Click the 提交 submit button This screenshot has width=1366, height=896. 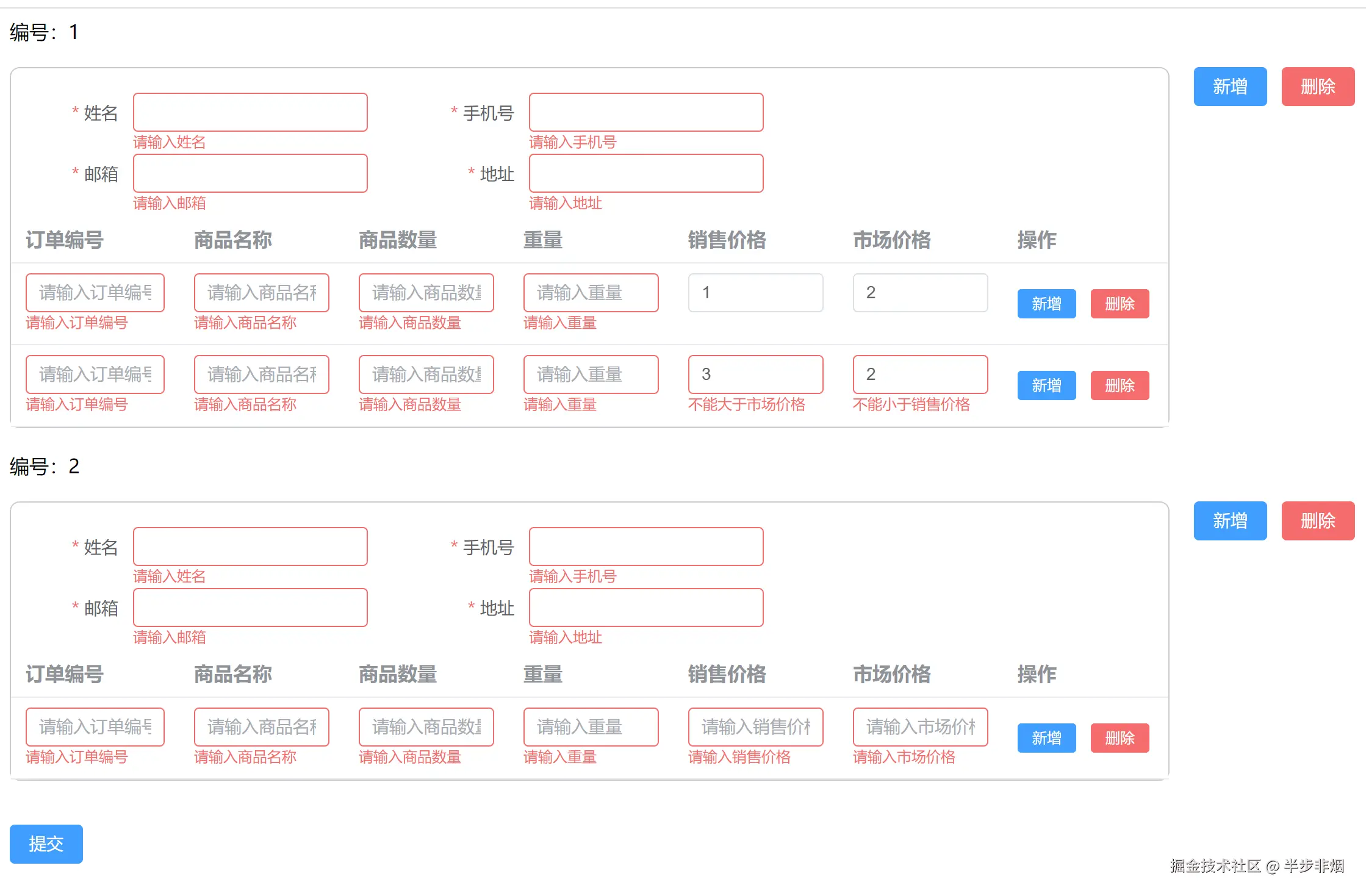[x=46, y=844]
